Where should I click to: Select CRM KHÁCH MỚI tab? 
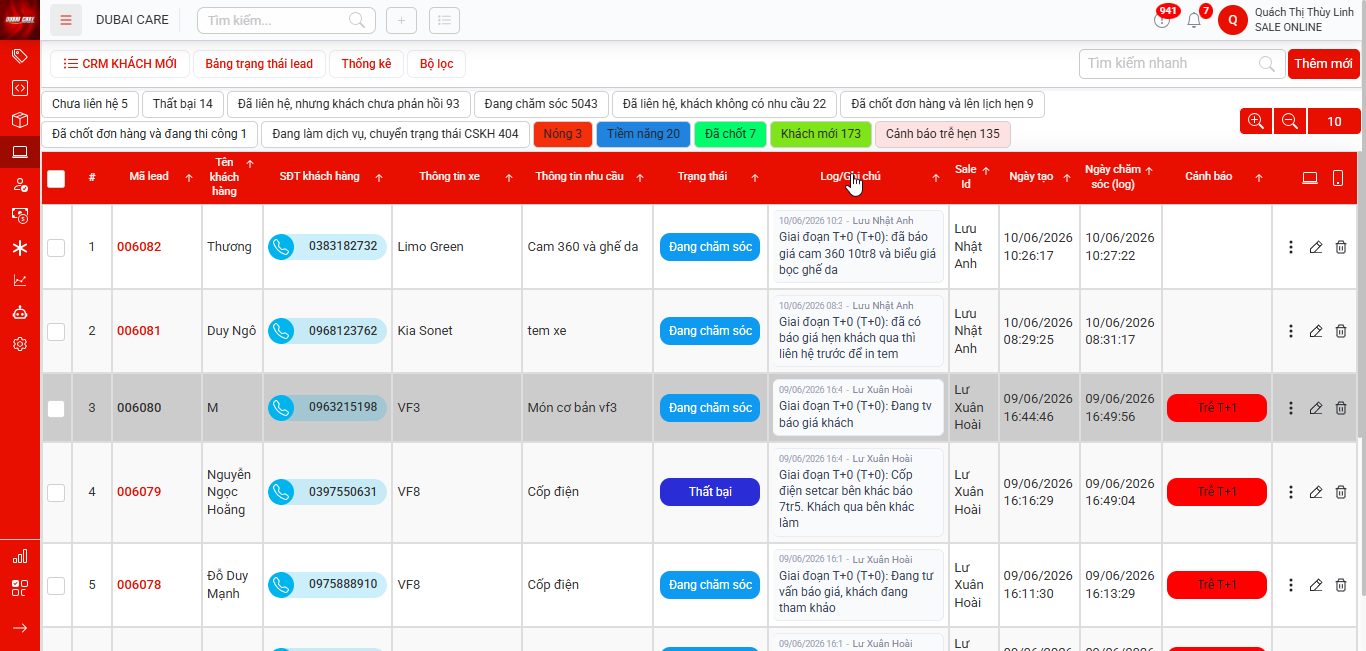[x=120, y=64]
